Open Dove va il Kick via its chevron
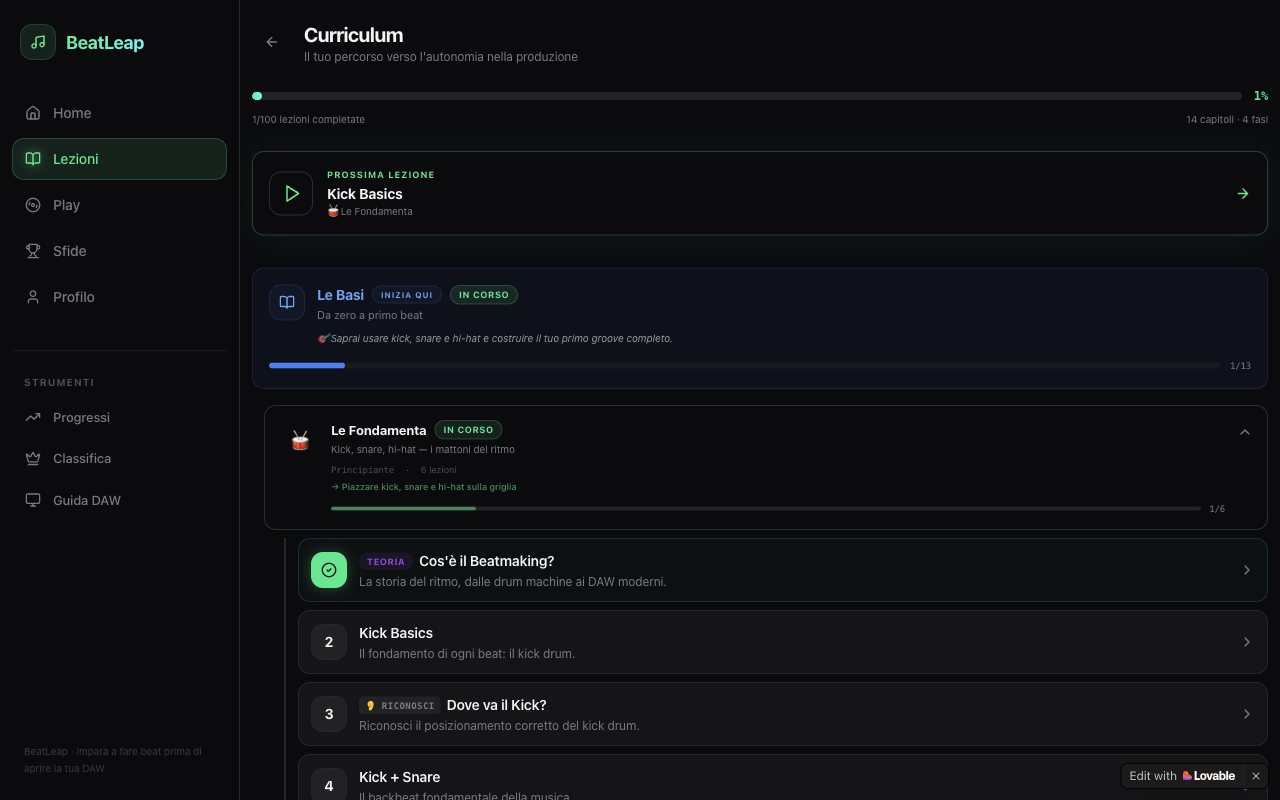Viewport: 1280px width, 800px height. point(1247,714)
